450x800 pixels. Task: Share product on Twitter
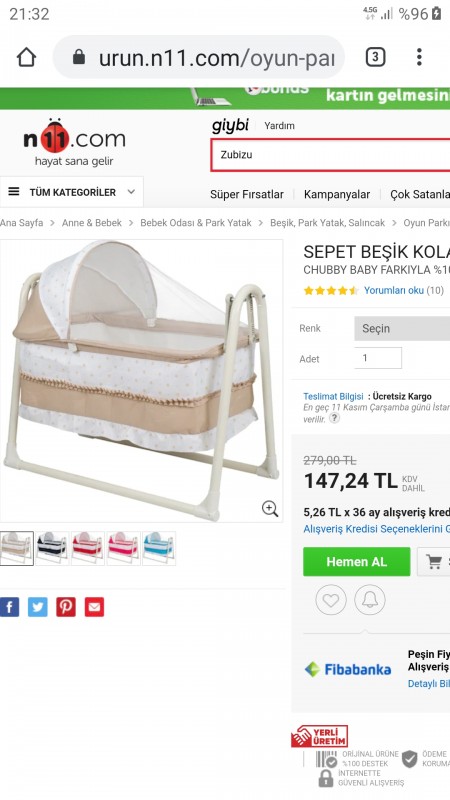tap(37, 607)
